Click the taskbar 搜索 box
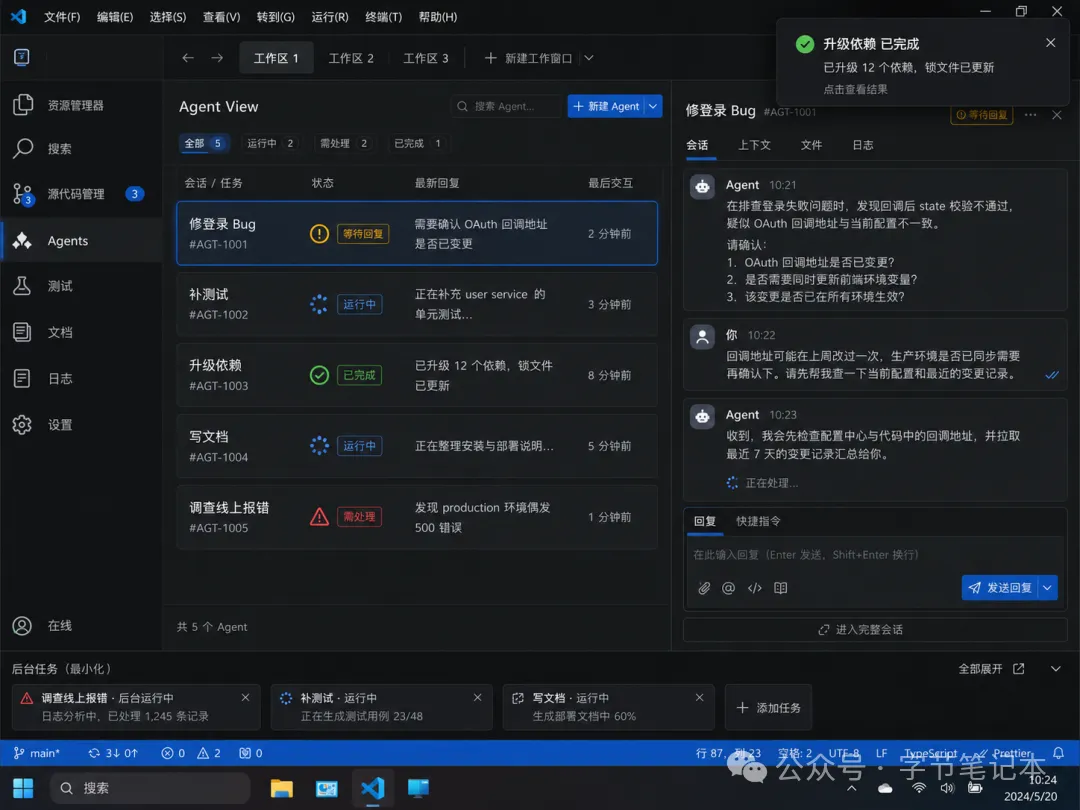The height and width of the screenshot is (810, 1080). (x=150, y=787)
